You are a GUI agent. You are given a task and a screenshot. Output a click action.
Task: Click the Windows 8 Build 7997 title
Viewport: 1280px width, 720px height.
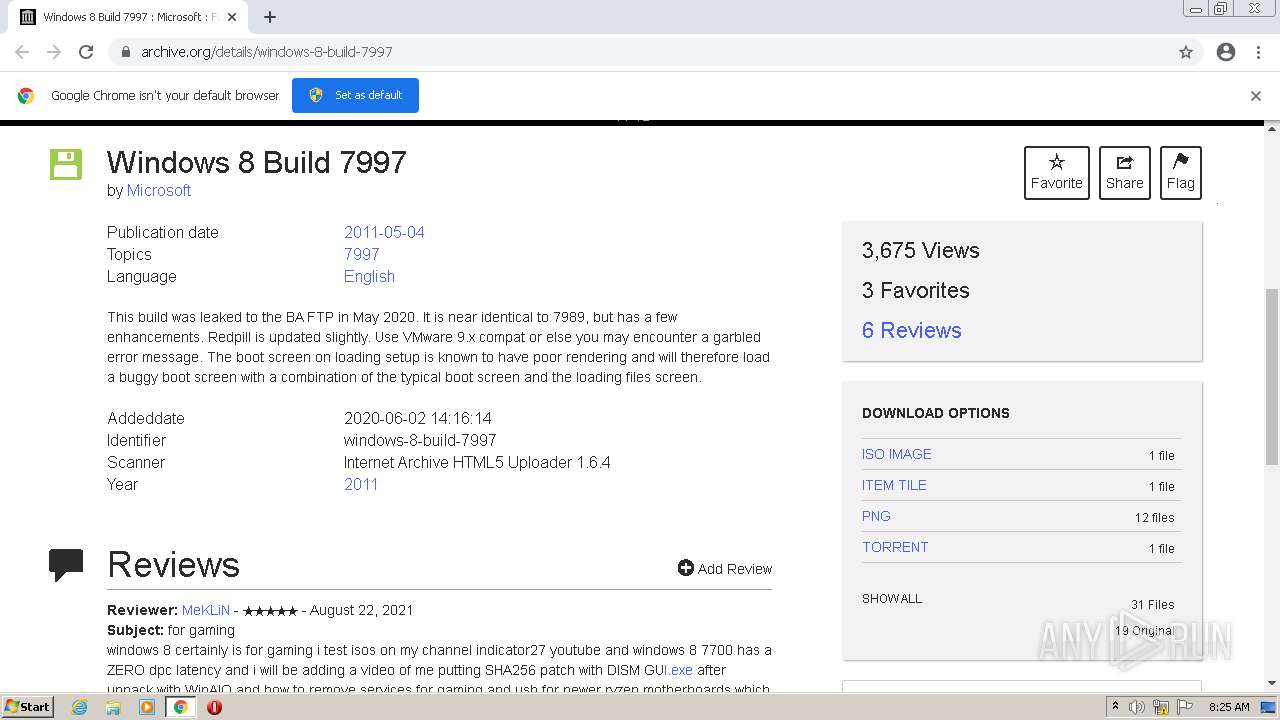(x=257, y=162)
